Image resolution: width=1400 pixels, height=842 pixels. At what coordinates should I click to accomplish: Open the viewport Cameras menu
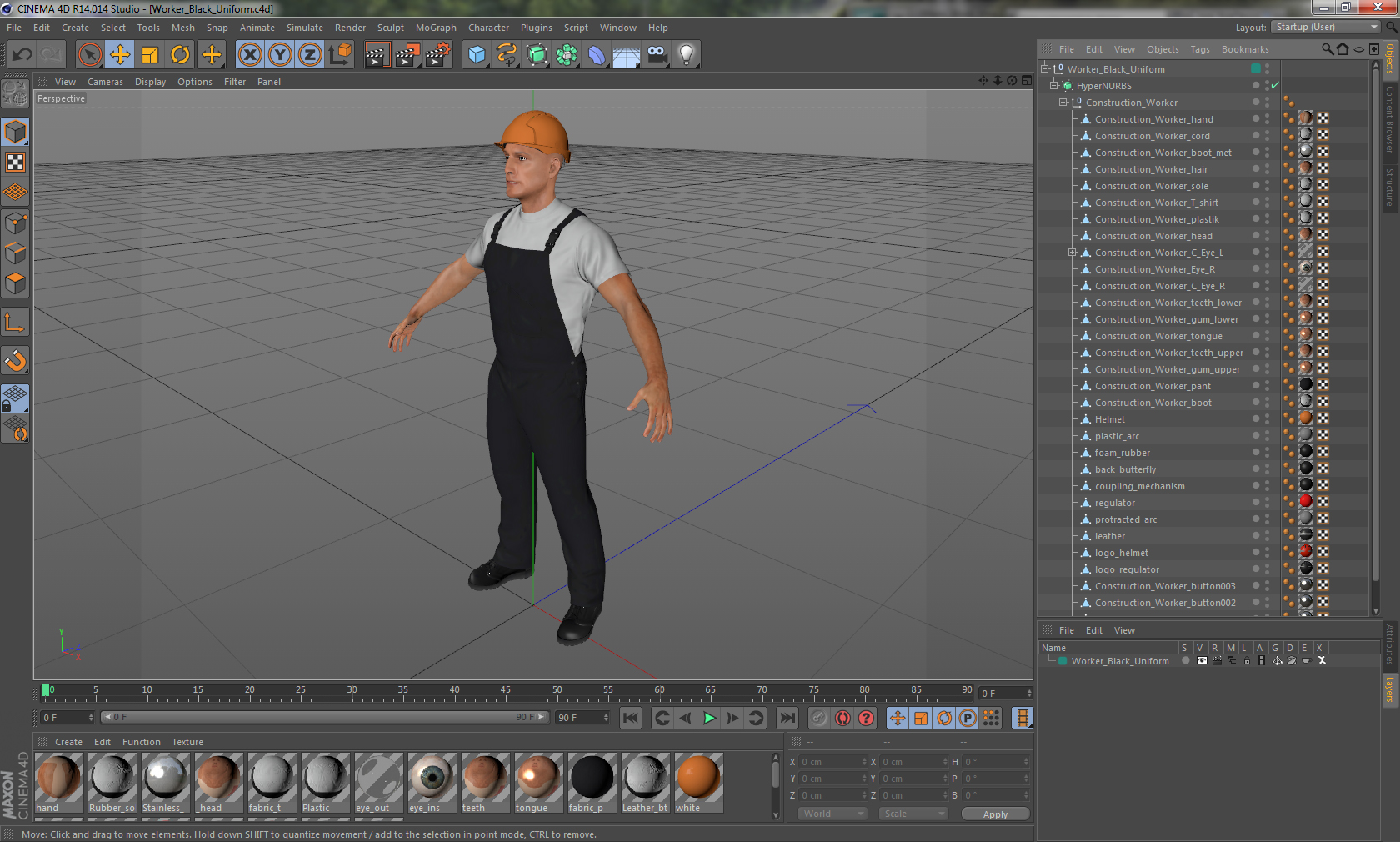pyautogui.click(x=105, y=82)
